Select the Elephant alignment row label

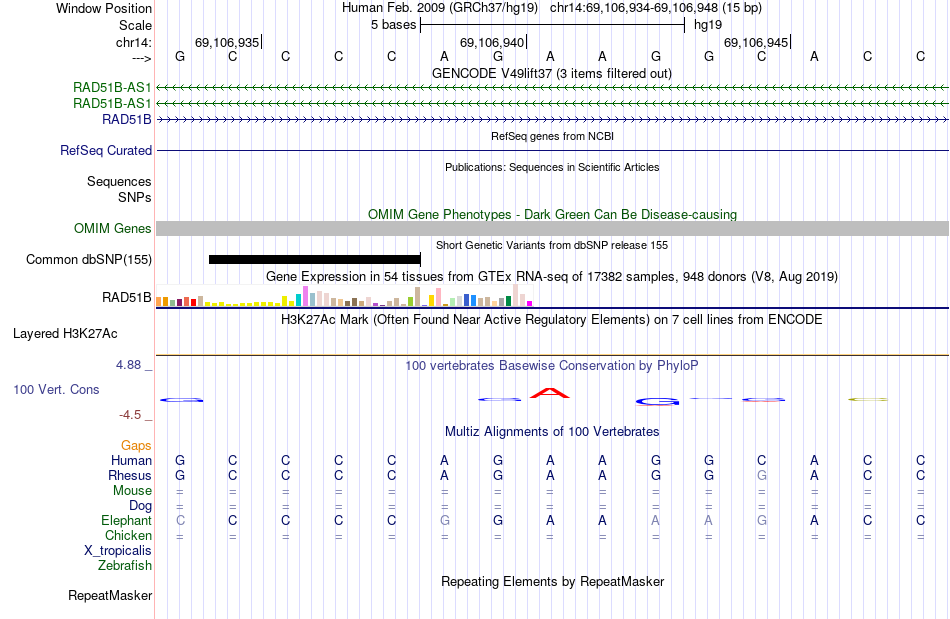coord(127,520)
